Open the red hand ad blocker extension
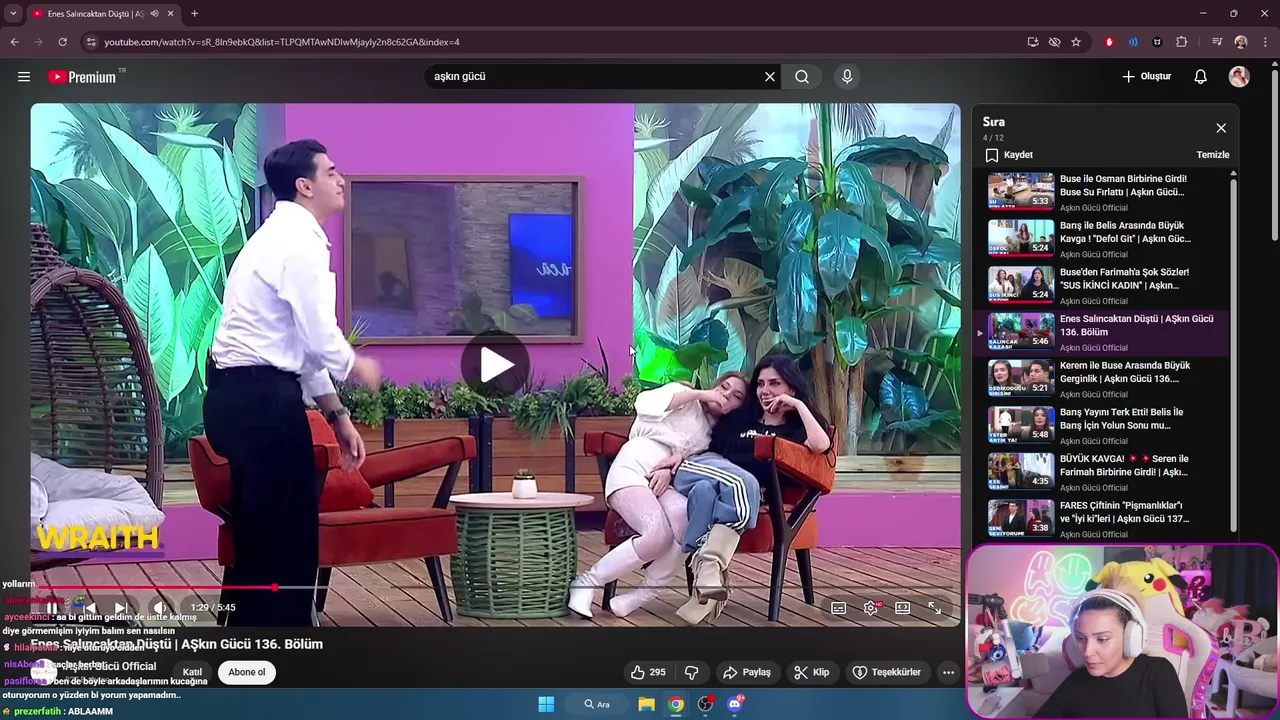This screenshot has width=1280, height=720. pyautogui.click(x=1109, y=42)
